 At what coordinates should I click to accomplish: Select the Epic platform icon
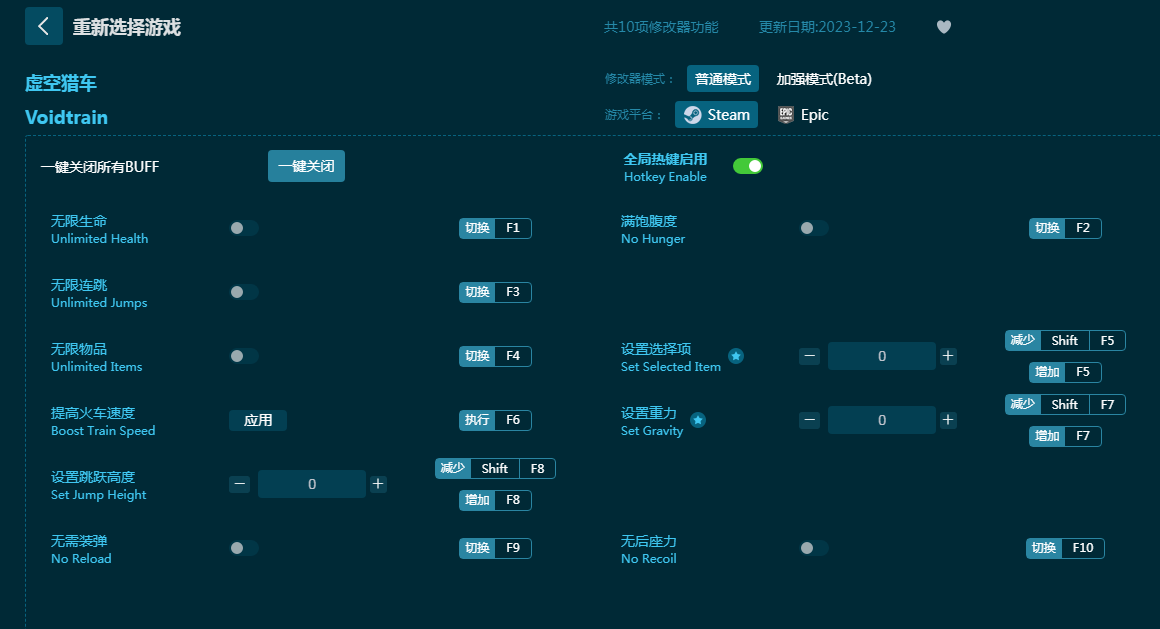pyautogui.click(x=787, y=115)
